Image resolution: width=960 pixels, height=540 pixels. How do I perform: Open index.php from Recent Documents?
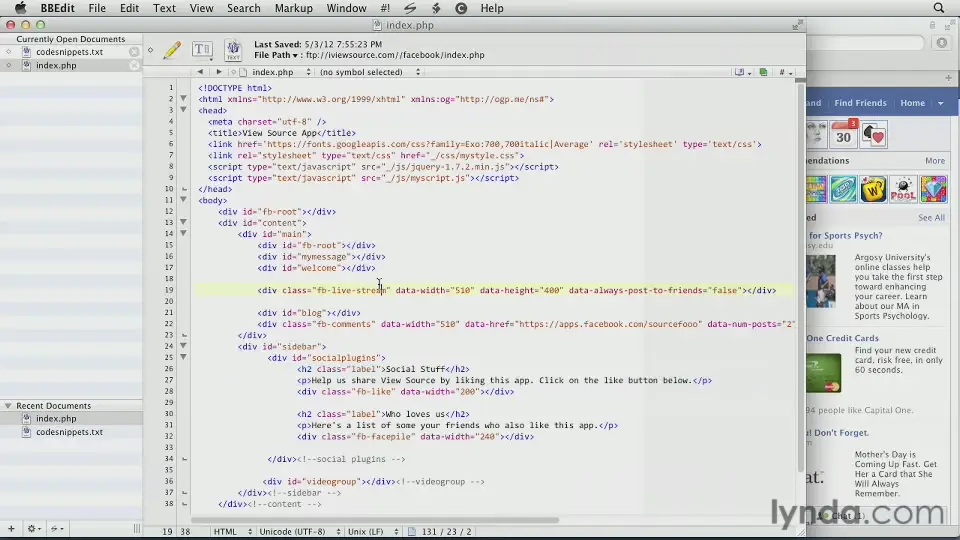pos(56,419)
